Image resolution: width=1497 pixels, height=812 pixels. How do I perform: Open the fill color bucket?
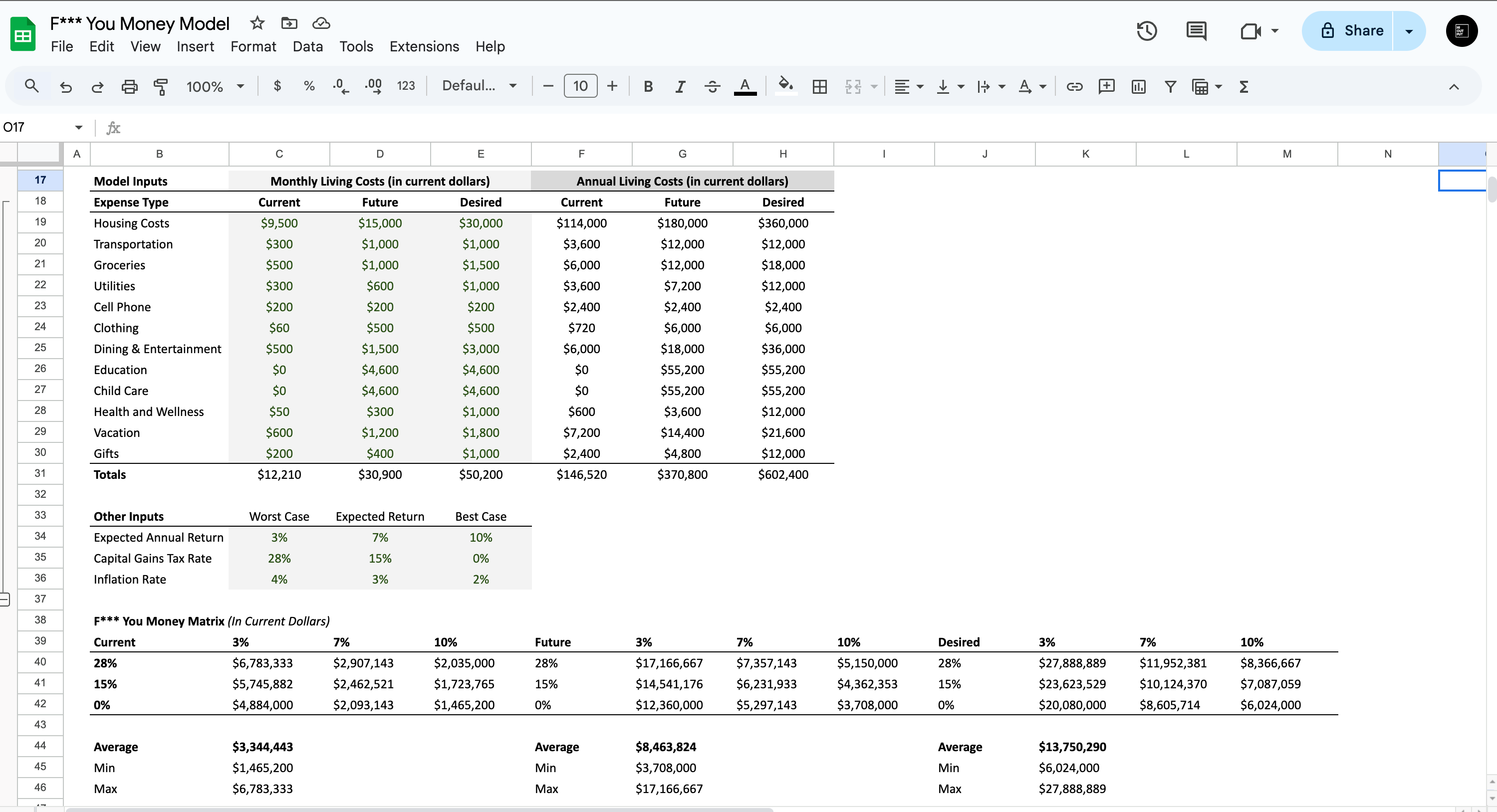click(785, 86)
